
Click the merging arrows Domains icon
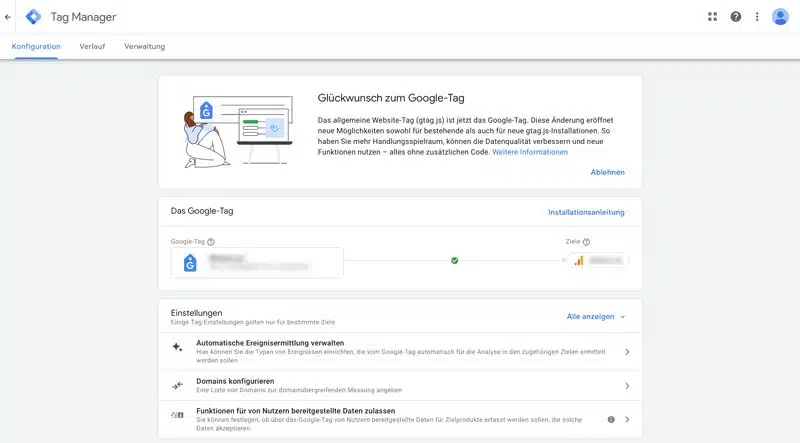coord(177,385)
